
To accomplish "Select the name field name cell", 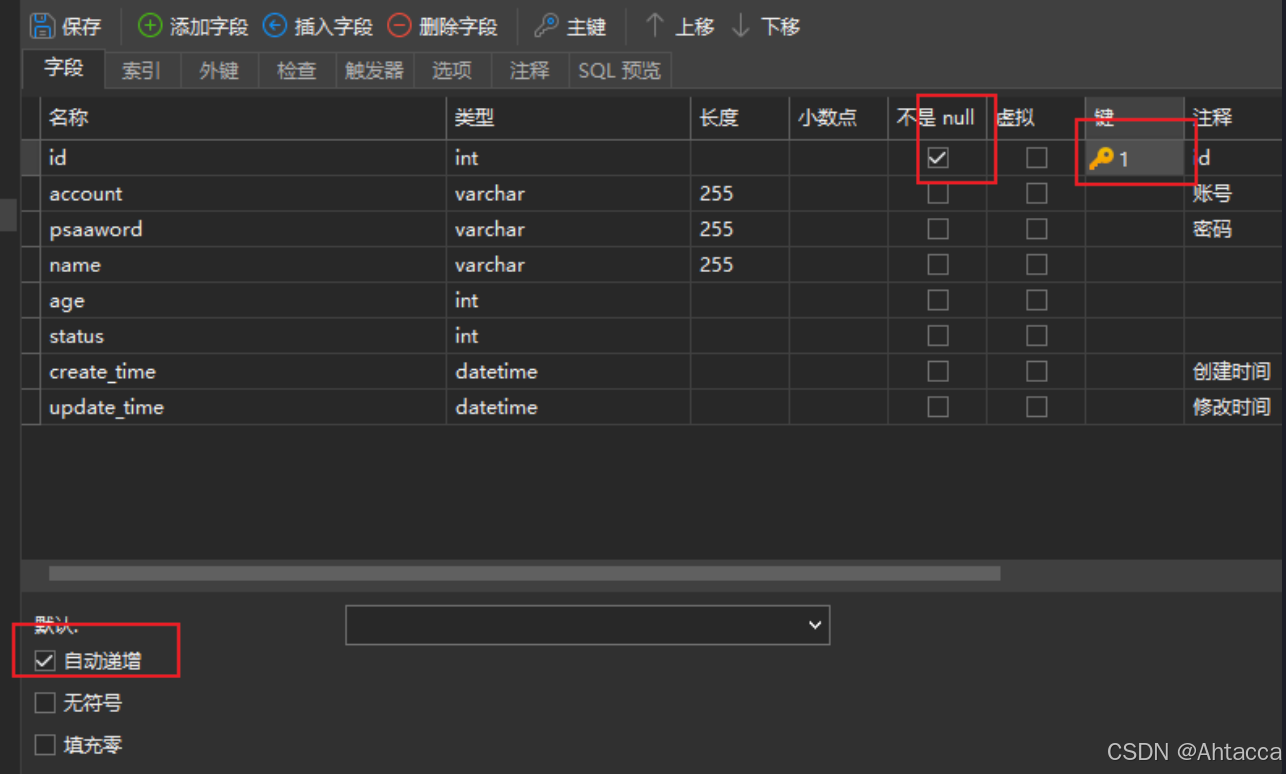I will 243,265.
